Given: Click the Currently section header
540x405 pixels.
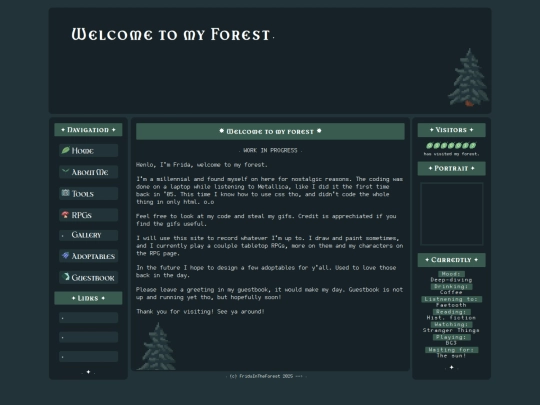Looking at the screenshot, I should coord(451,260).
